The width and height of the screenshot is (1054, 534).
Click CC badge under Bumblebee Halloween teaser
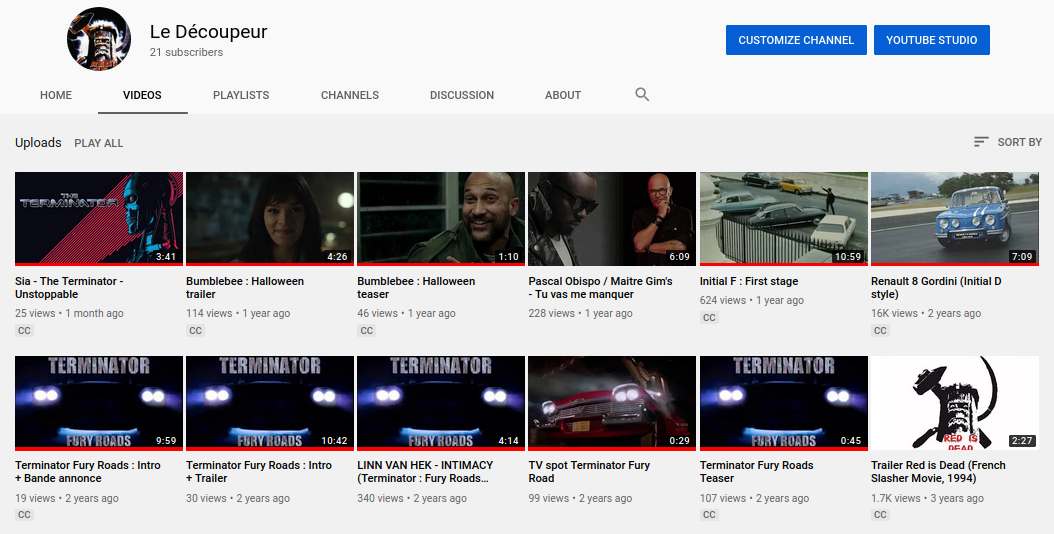coord(366,330)
